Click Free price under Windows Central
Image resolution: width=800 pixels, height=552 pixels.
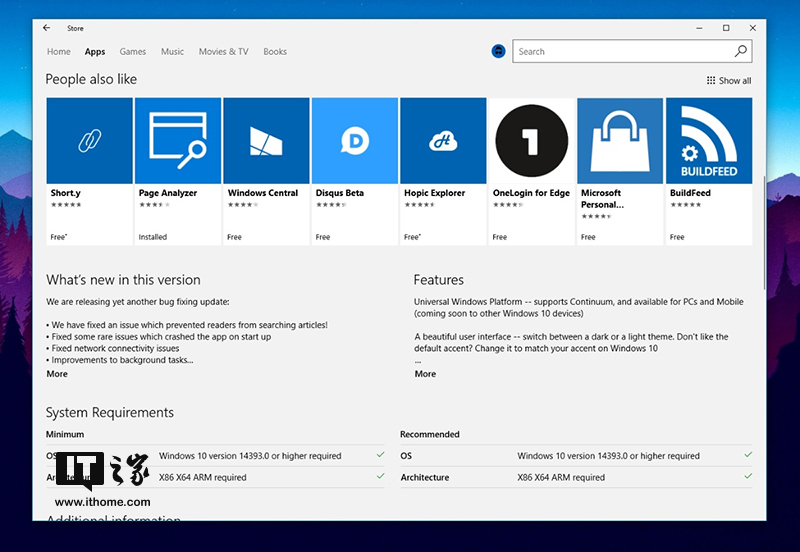pyautogui.click(x=234, y=237)
